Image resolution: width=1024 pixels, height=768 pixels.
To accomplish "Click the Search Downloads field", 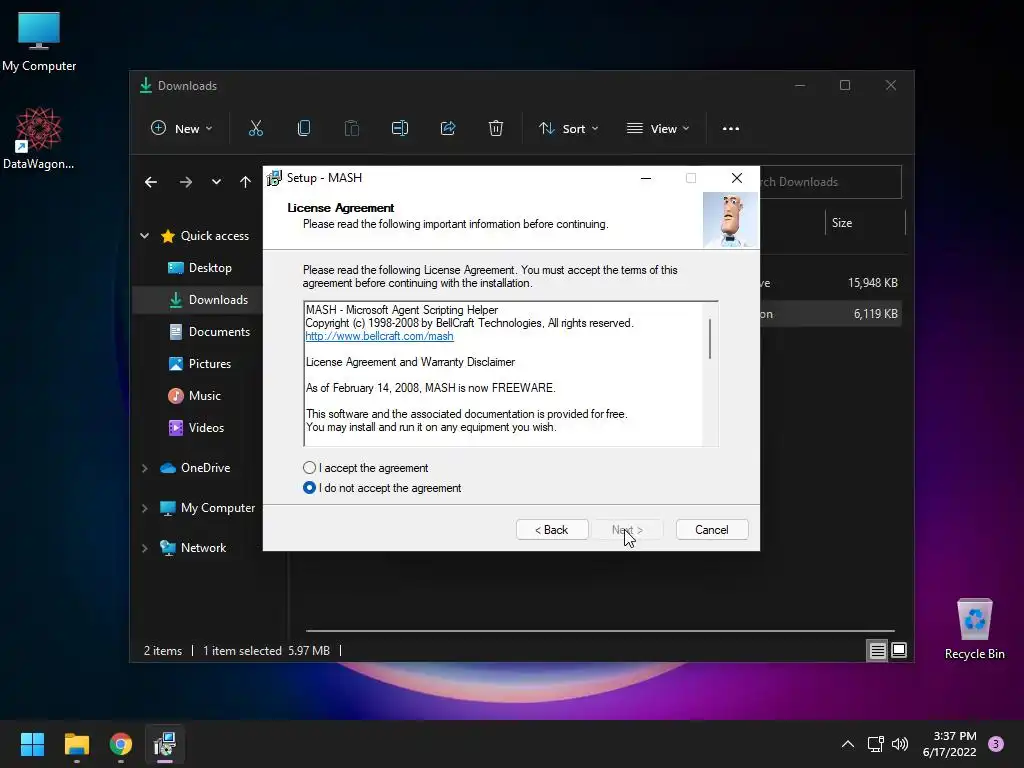I will 830,182.
